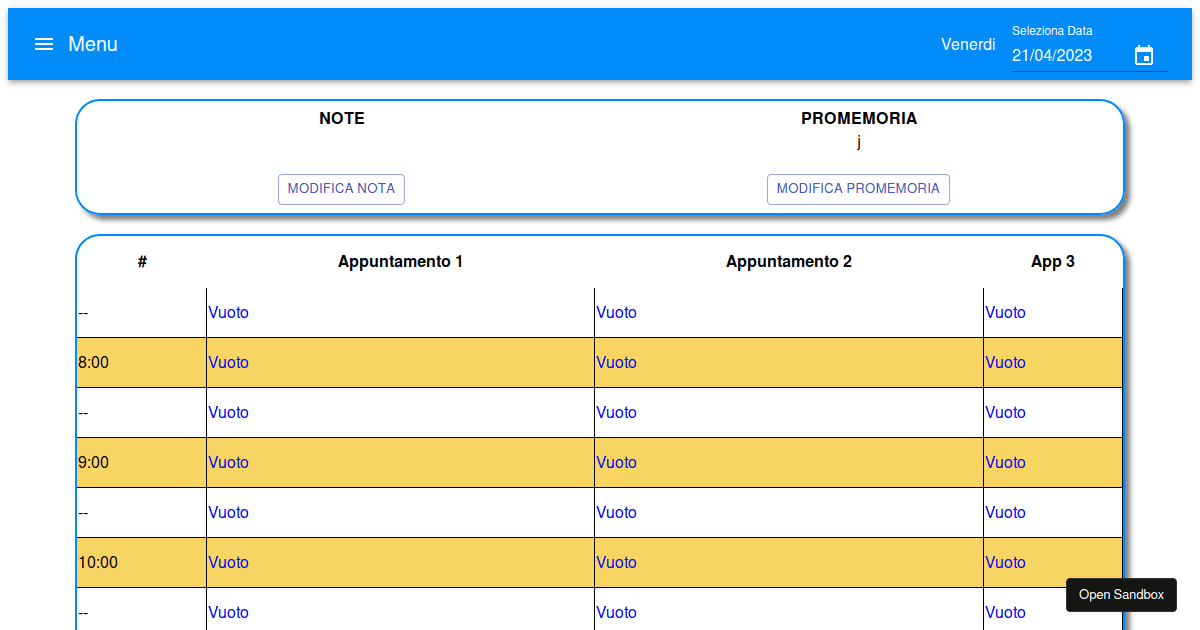This screenshot has height=630, width=1200.
Task: Click the Appuntamento 1 column header
Action: (400, 262)
